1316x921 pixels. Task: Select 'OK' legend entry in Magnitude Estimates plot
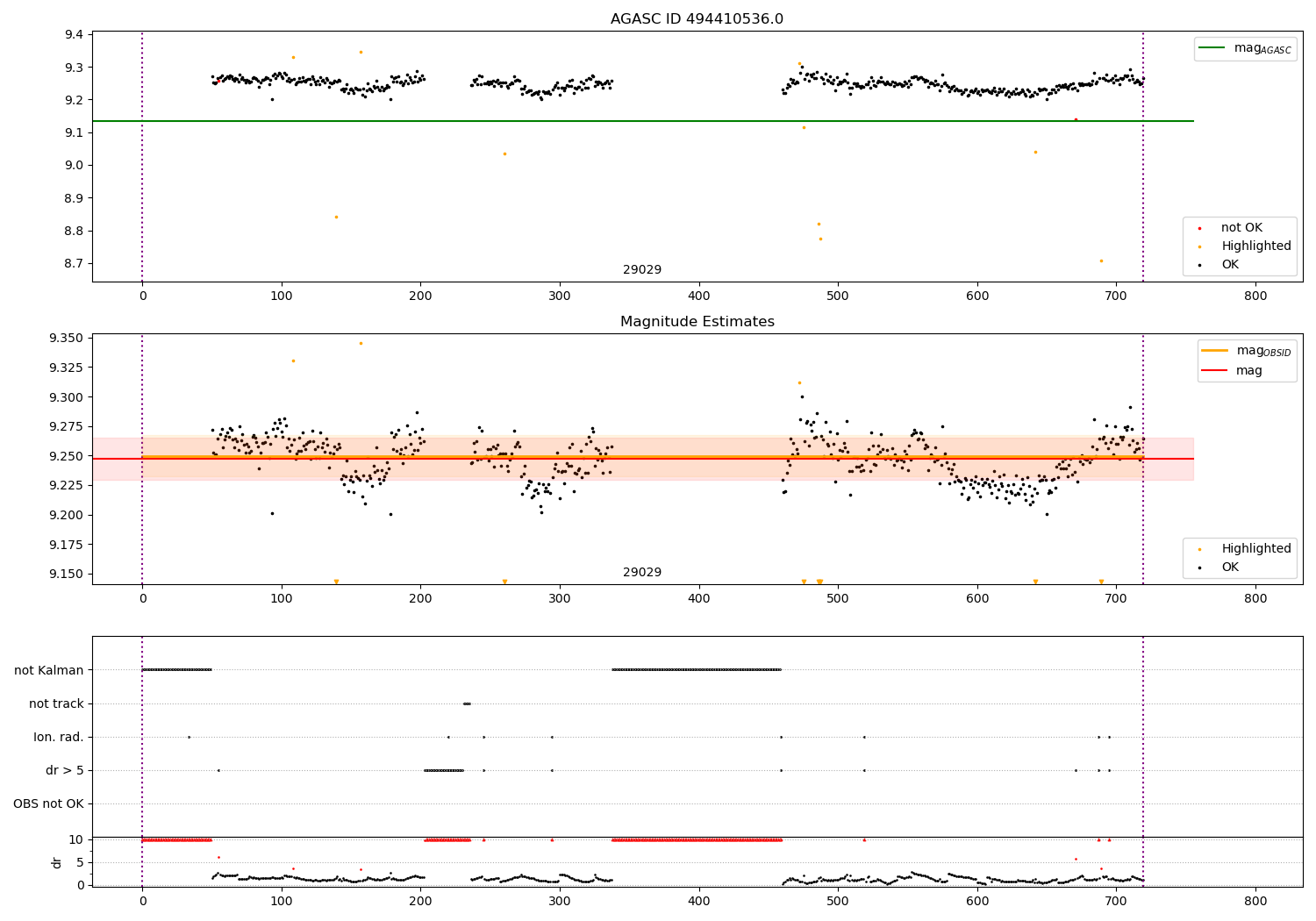click(x=1230, y=568)
